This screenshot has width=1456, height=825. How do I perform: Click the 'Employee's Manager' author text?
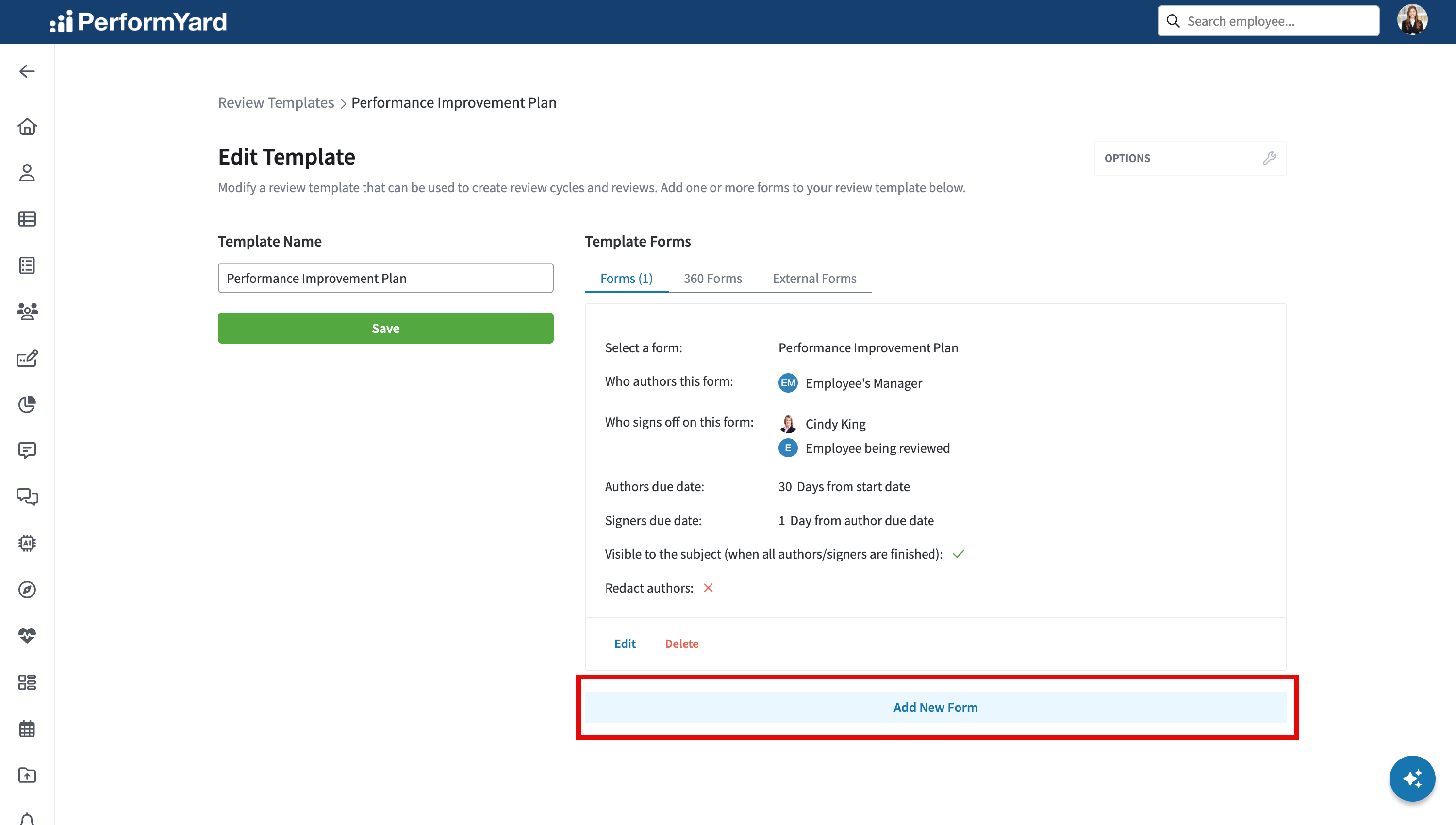click(x=863, y=383)
